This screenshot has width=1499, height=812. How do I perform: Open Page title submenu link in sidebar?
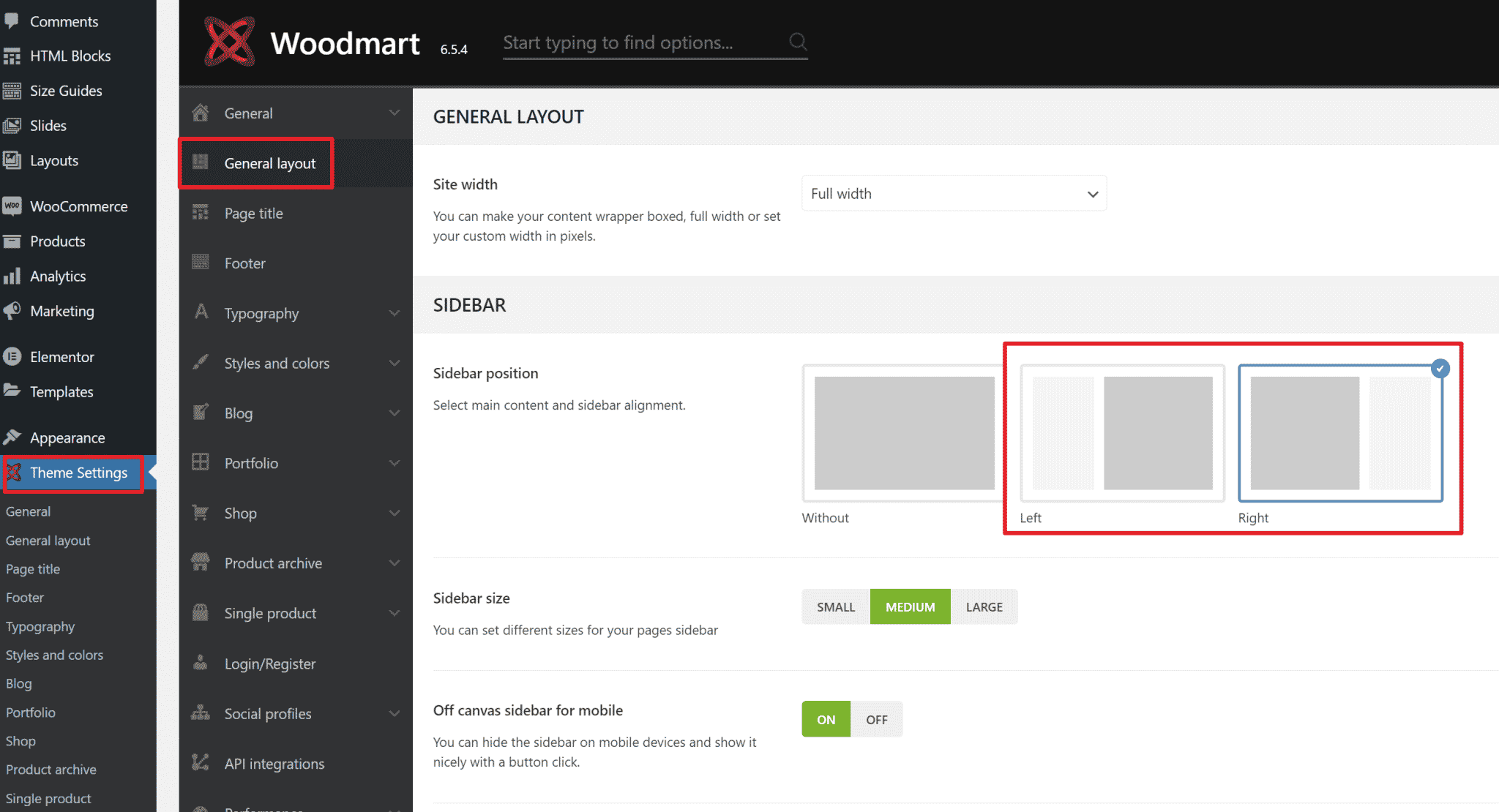[33, 569]
